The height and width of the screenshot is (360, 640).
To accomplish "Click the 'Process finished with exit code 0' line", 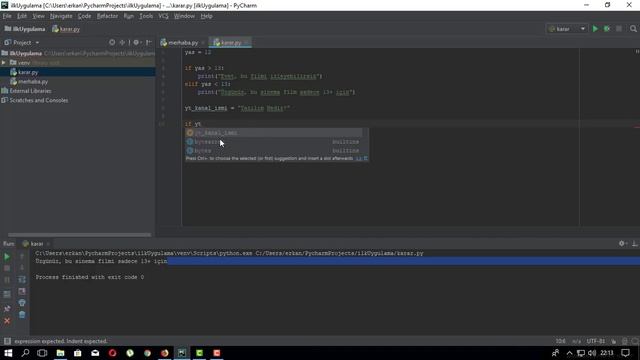I will tap(90, 277).
